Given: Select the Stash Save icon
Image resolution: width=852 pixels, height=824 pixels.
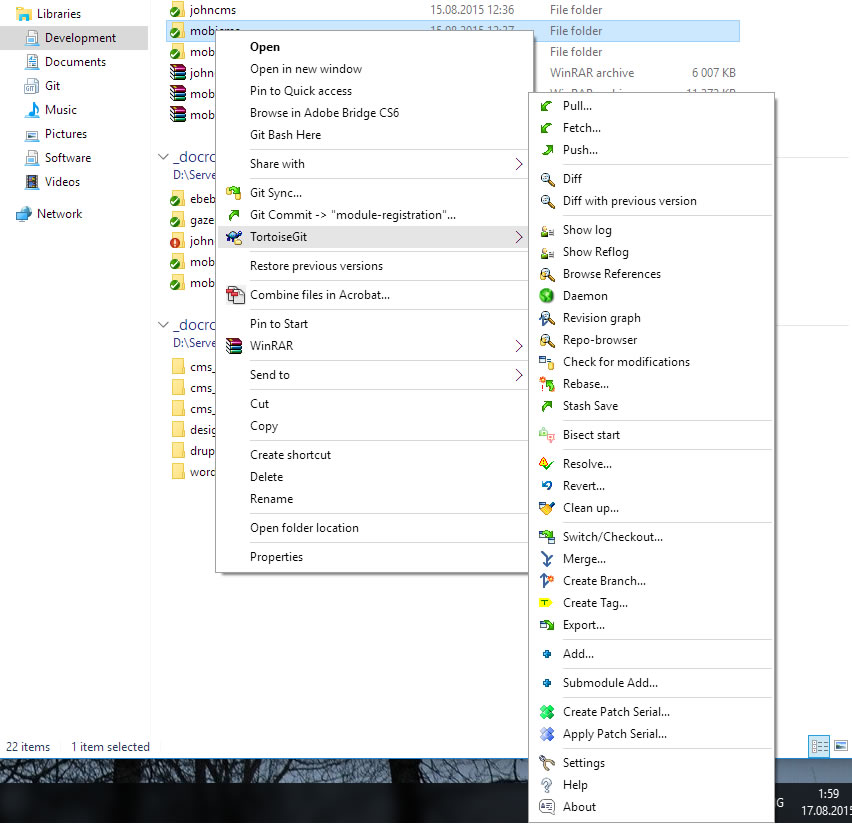Looking at the screenshot, I should click(x=546, y=406).
